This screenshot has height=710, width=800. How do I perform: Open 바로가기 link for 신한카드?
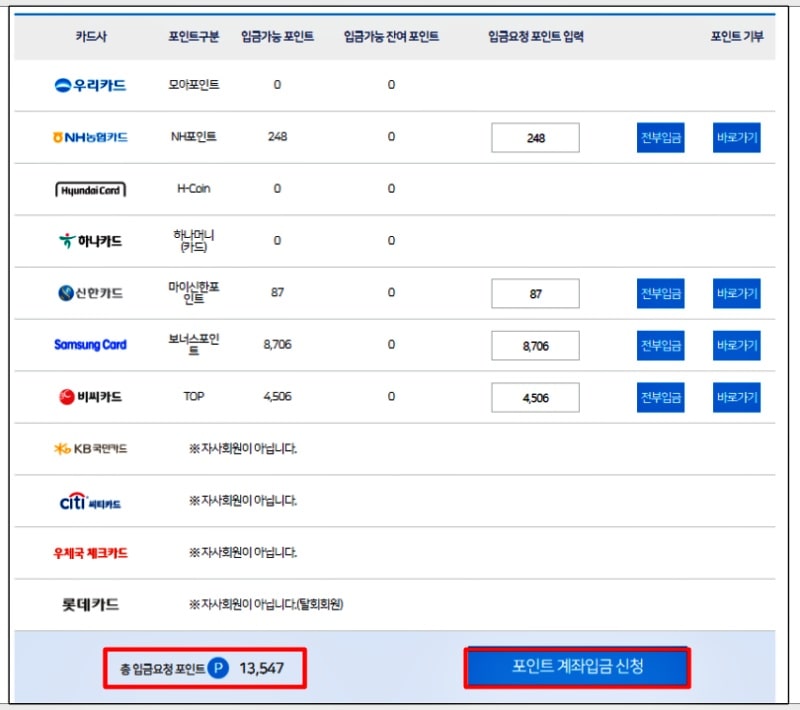tap(736, 293)
